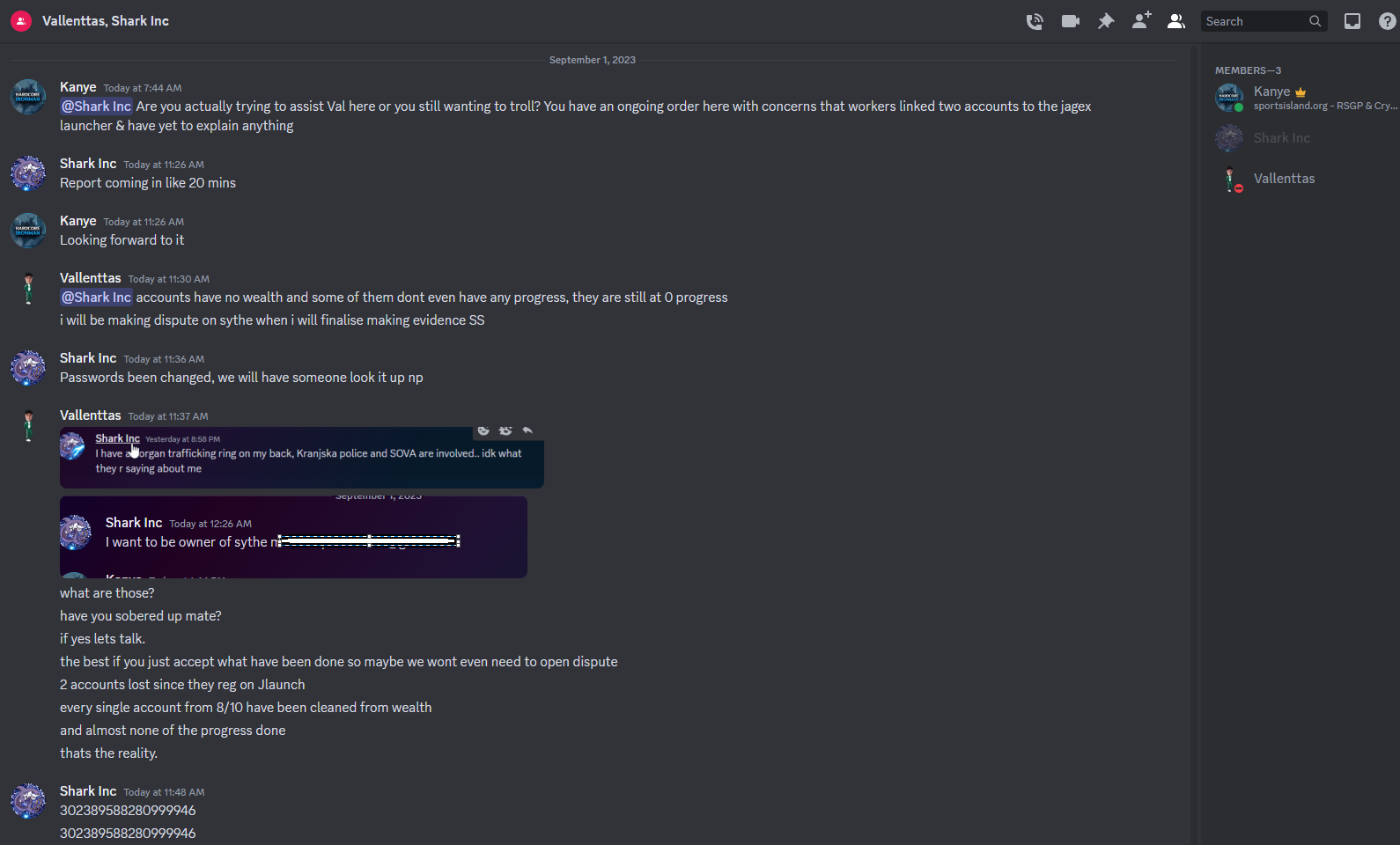Image resolution: width=1400 pixels, height=845 pixels.
Task: Click Vallenttas avatar at 11:30 AM message
Action: coord(28,288)
